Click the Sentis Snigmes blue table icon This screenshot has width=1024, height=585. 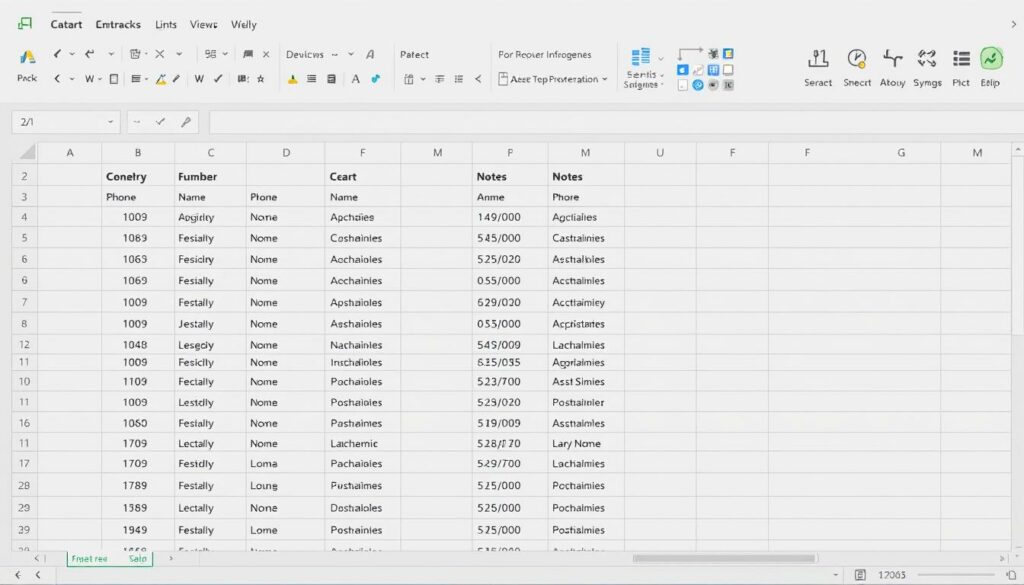tap(640, 56)
